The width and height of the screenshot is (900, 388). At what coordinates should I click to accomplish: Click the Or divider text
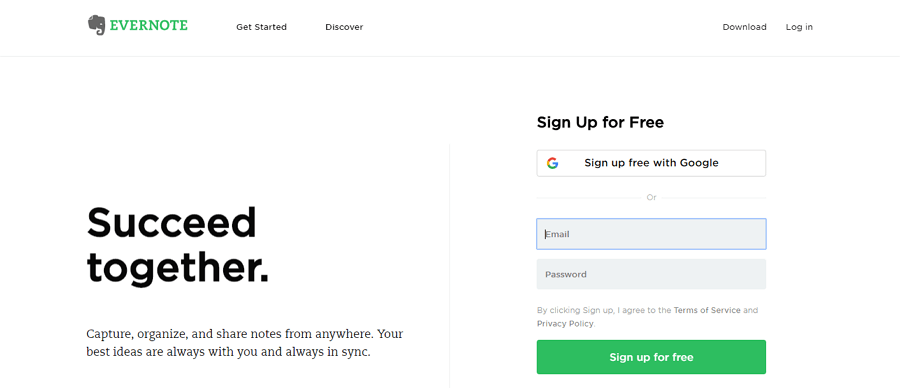click(x=651, y=197)
